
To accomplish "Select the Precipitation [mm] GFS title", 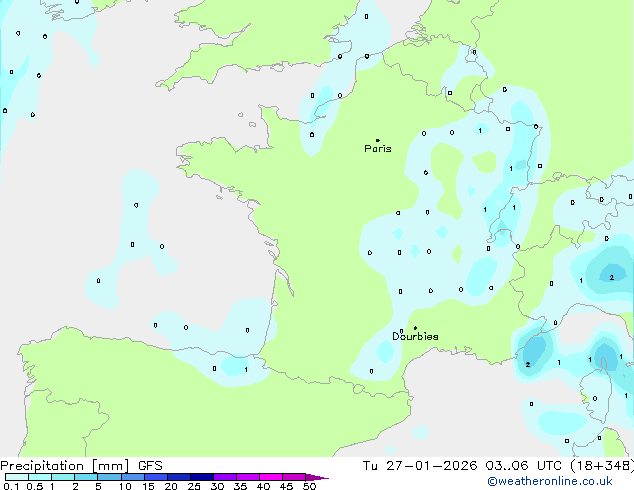I will (81, 466).
